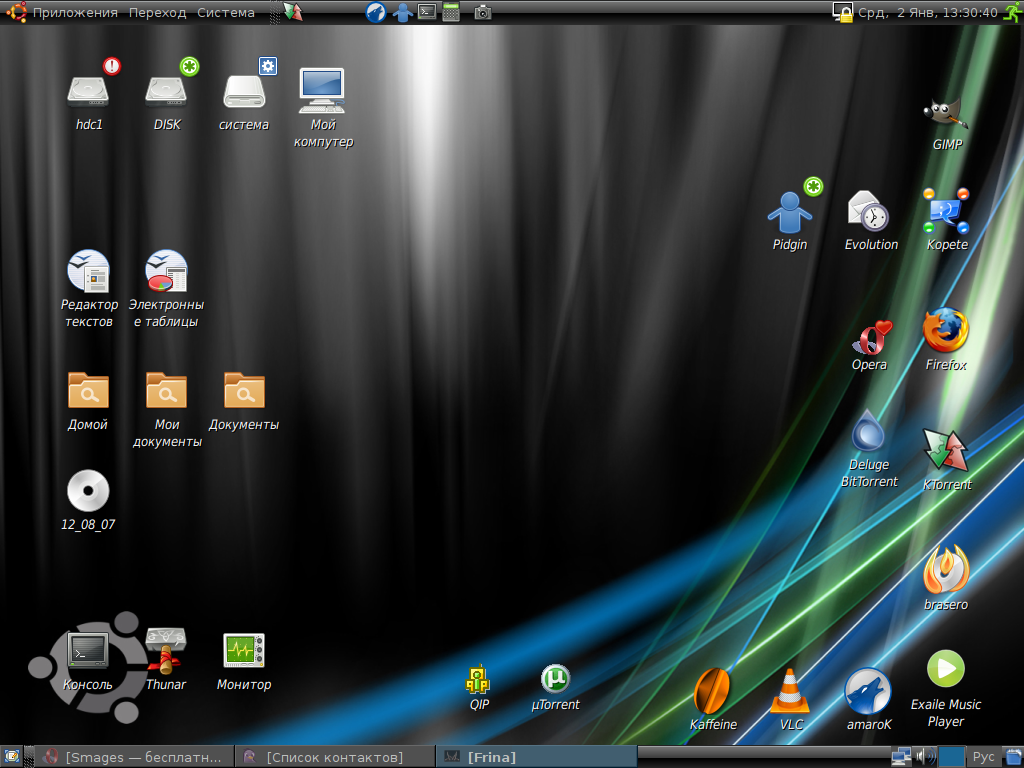Open the Переход menu
1024x768 pixels.
pyautogui.click(x=157, y=12)
